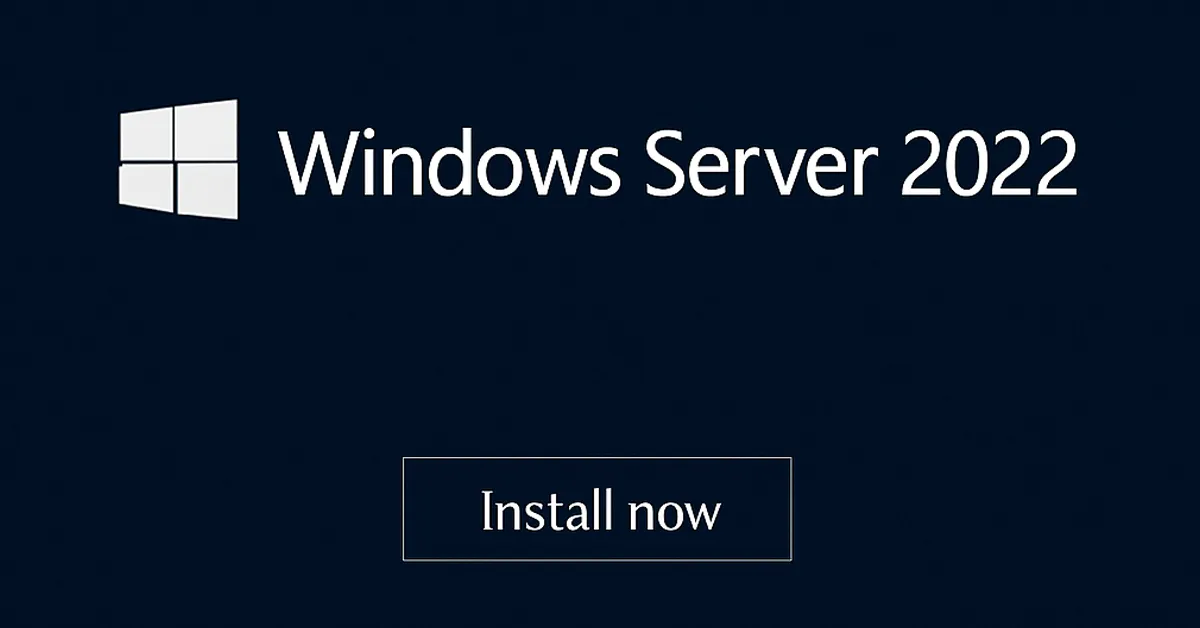Select the upper-left pane of Windows logo
The image size is (1200, 628).
(x=145, y=134)
